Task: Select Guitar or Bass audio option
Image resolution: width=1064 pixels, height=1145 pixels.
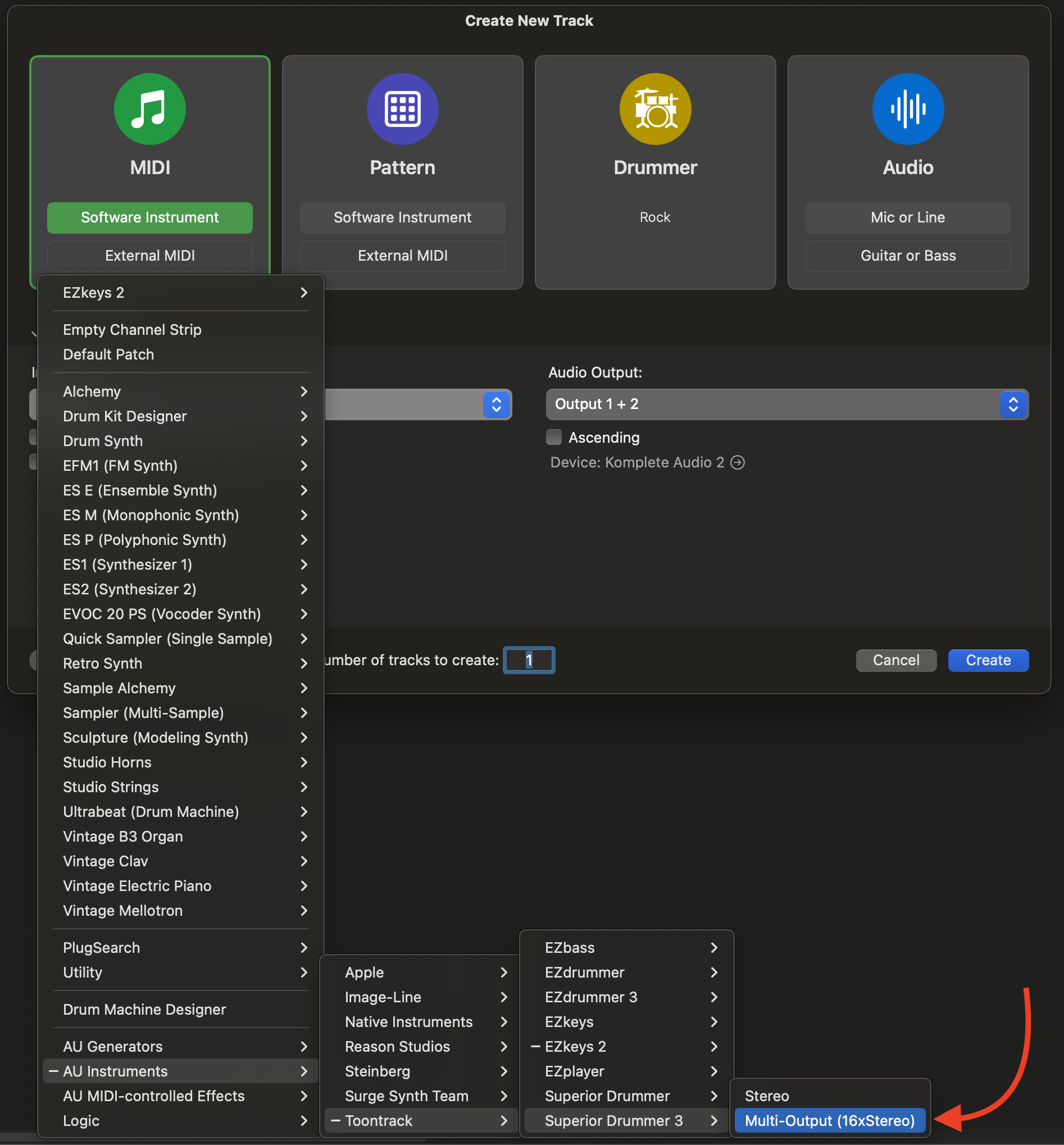Action: coord(907,256)
